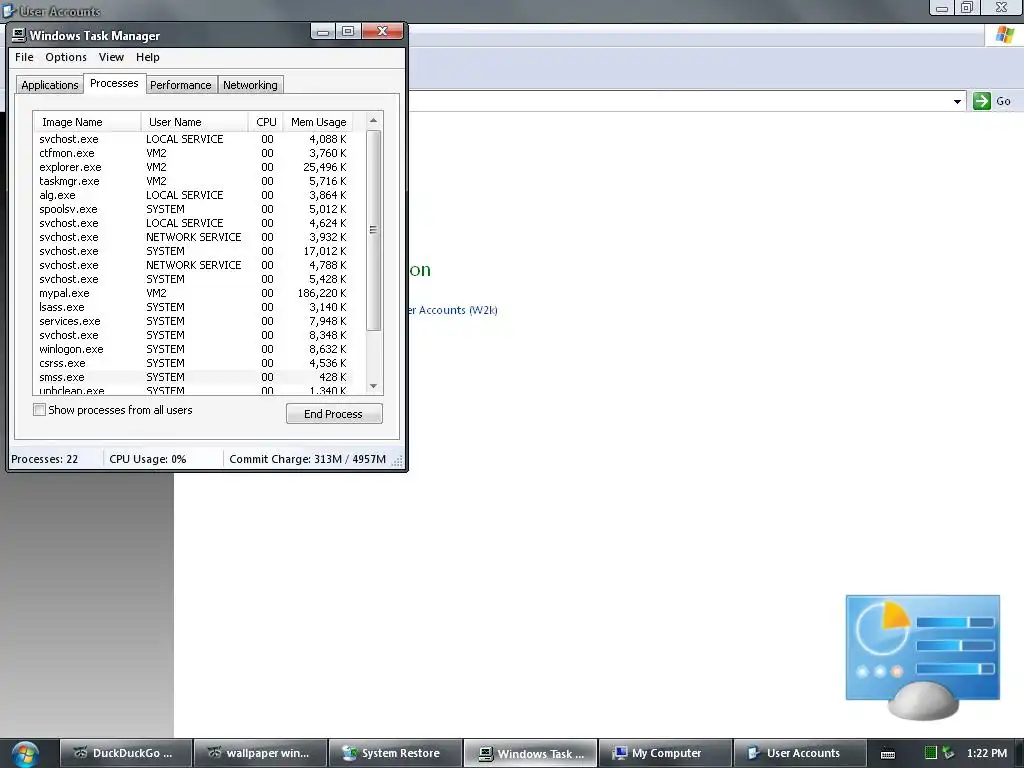The height and width of the screenshot is (768, 1024).
Task: Click CPU Usage: 0% status text
Action: (148, 459)
